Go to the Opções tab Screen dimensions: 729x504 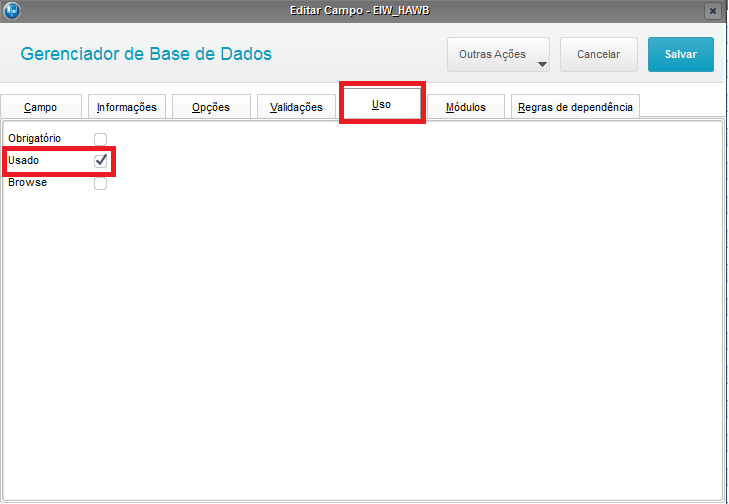(x=211, y=107)
